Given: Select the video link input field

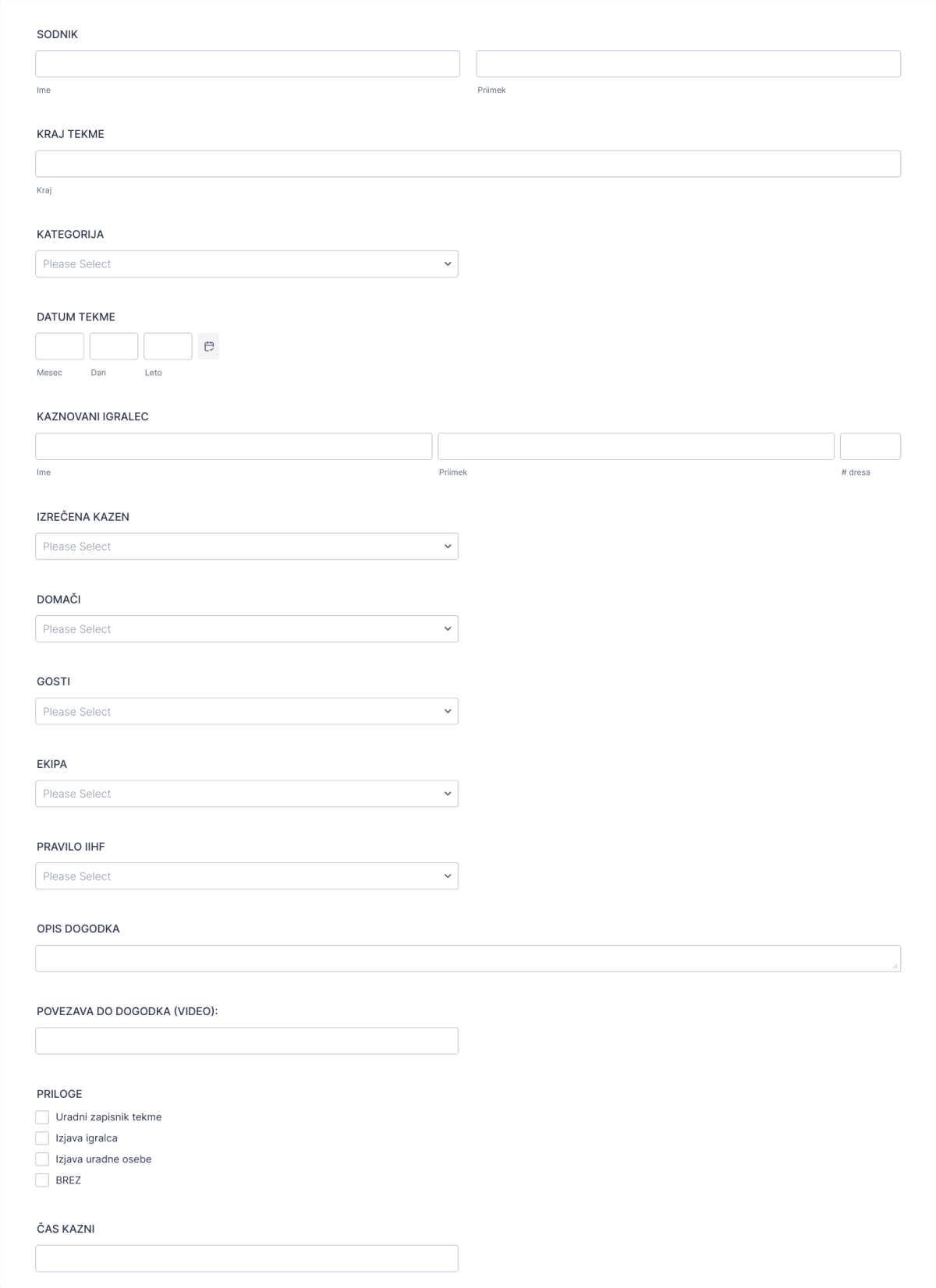Looking at the screenshot, I should 246,1039.
